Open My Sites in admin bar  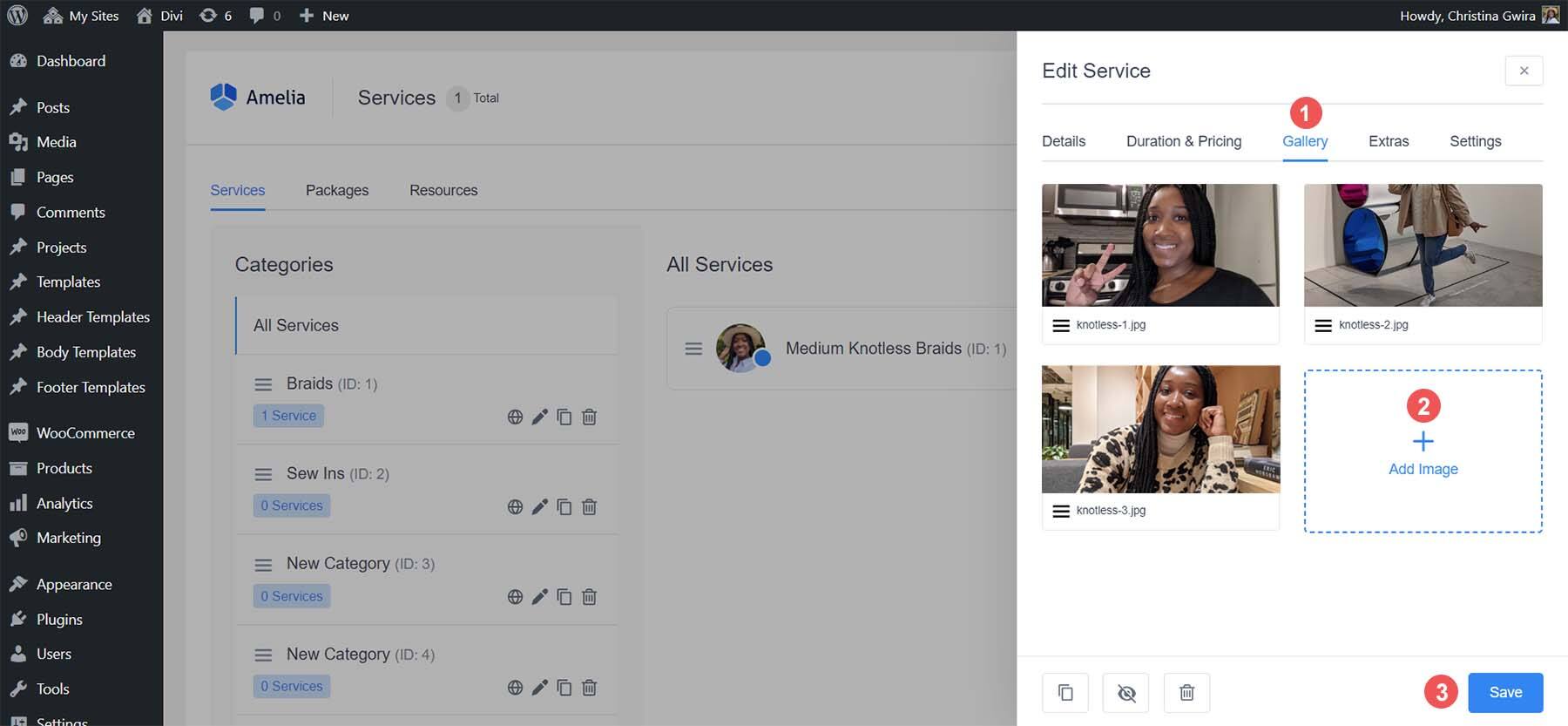pyautogui.click(x=81, y=16)
